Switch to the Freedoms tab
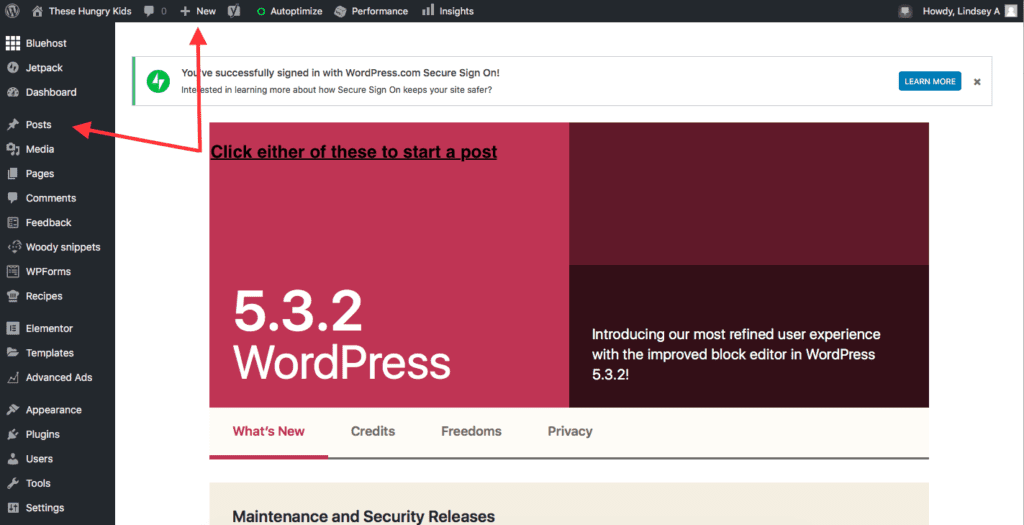The image size is (1024, 525). click(472, 431)
